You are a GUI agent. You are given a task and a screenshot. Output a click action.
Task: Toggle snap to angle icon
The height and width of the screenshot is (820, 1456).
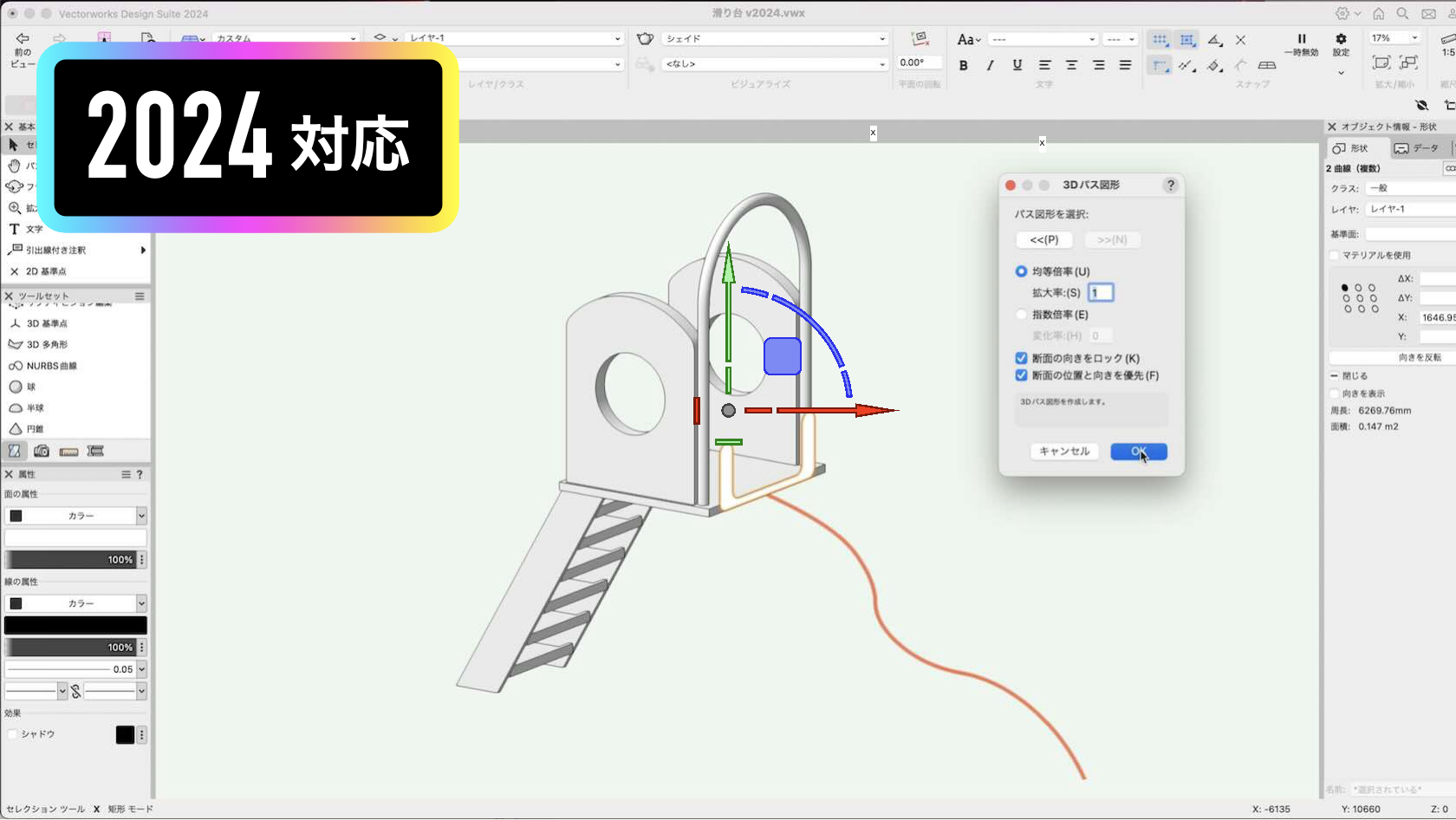point(1214,40)
